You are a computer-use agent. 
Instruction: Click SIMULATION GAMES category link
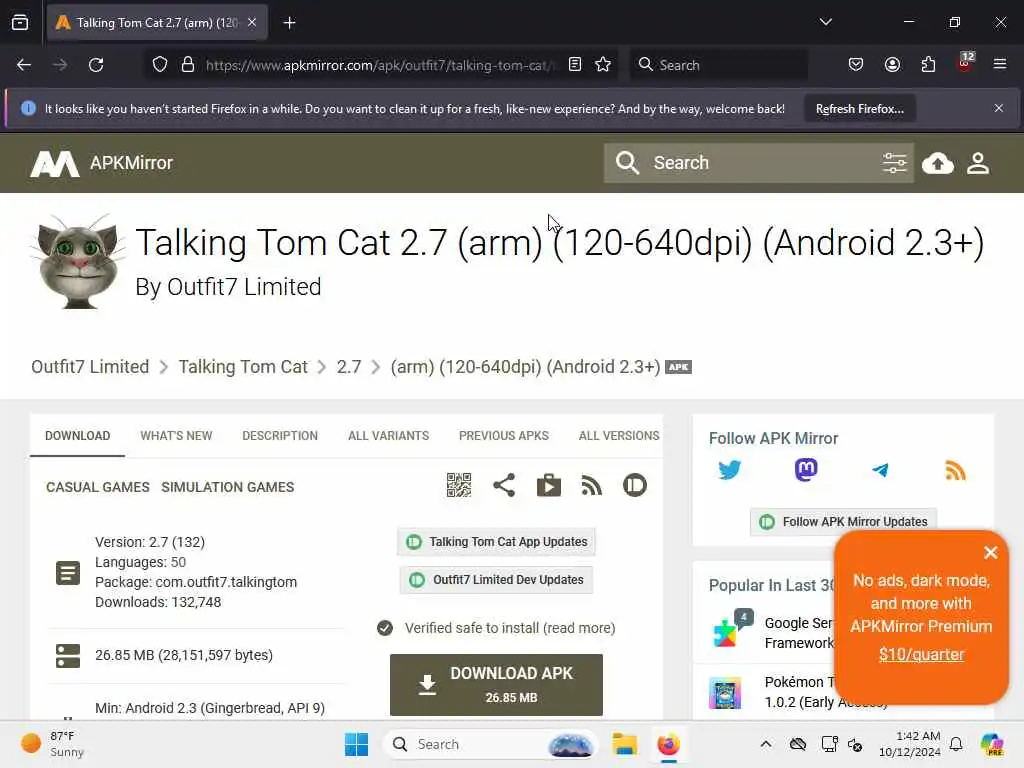pos(228,487)
